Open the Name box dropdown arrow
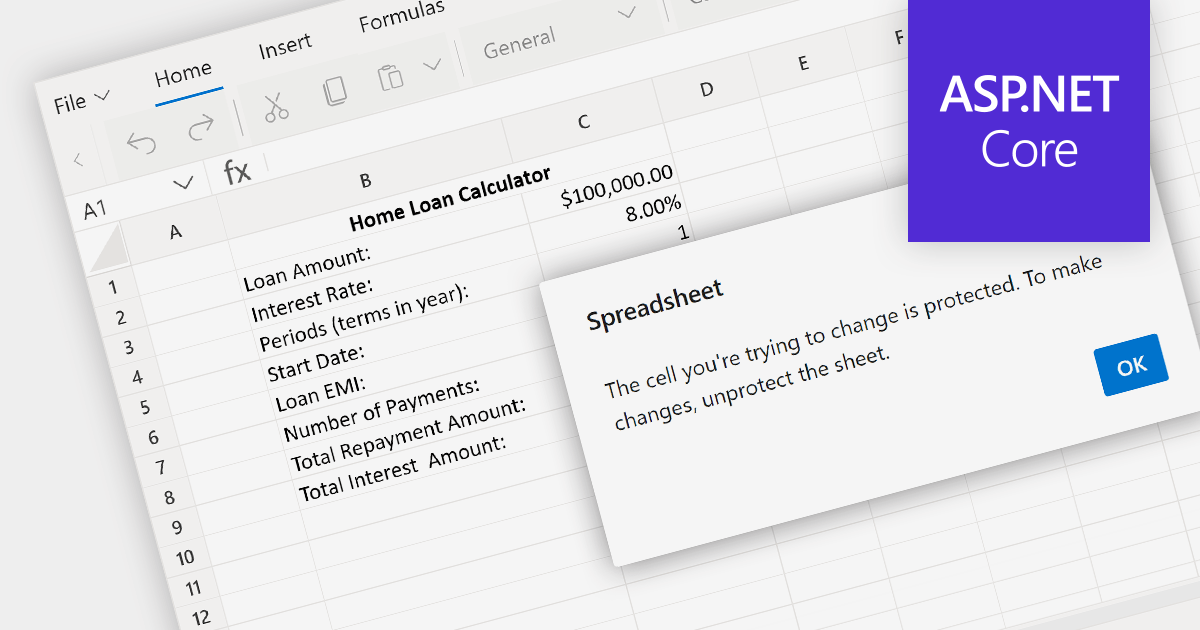The width and height of the screenshot is (1200, 630). coord(185,183)
